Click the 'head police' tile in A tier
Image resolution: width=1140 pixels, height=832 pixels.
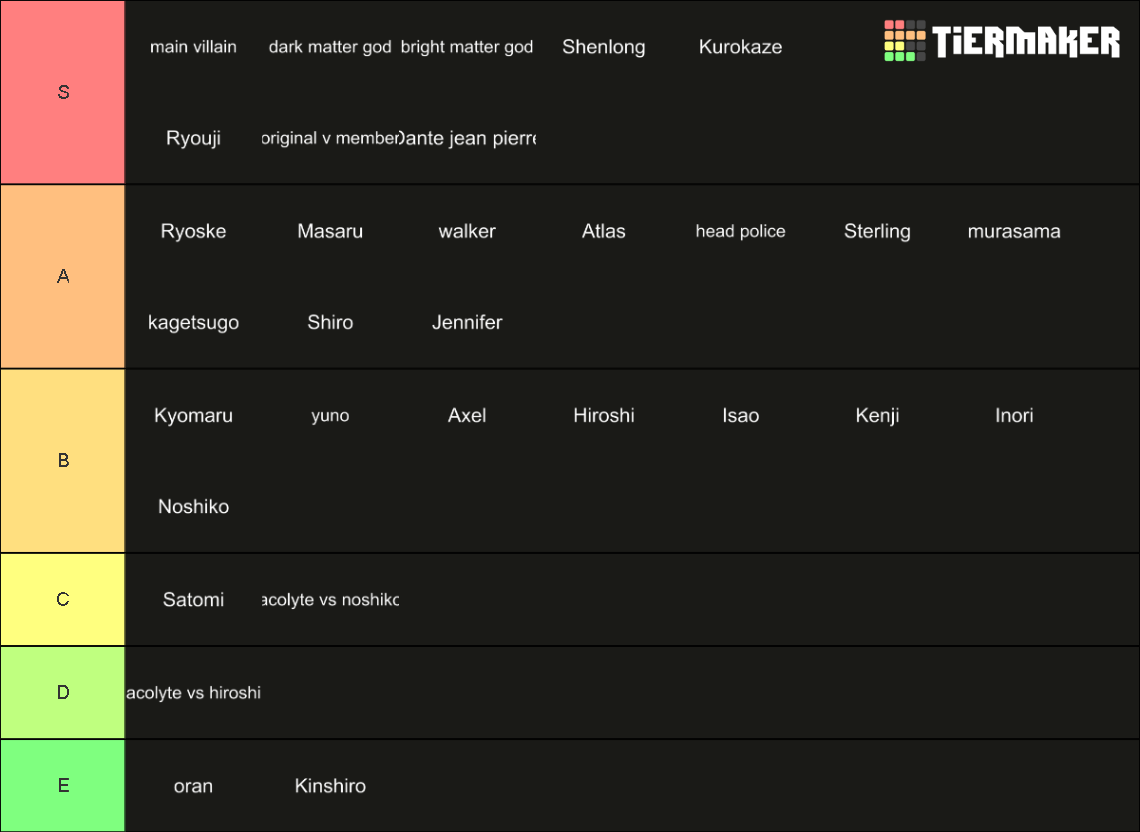coord(740,231)
